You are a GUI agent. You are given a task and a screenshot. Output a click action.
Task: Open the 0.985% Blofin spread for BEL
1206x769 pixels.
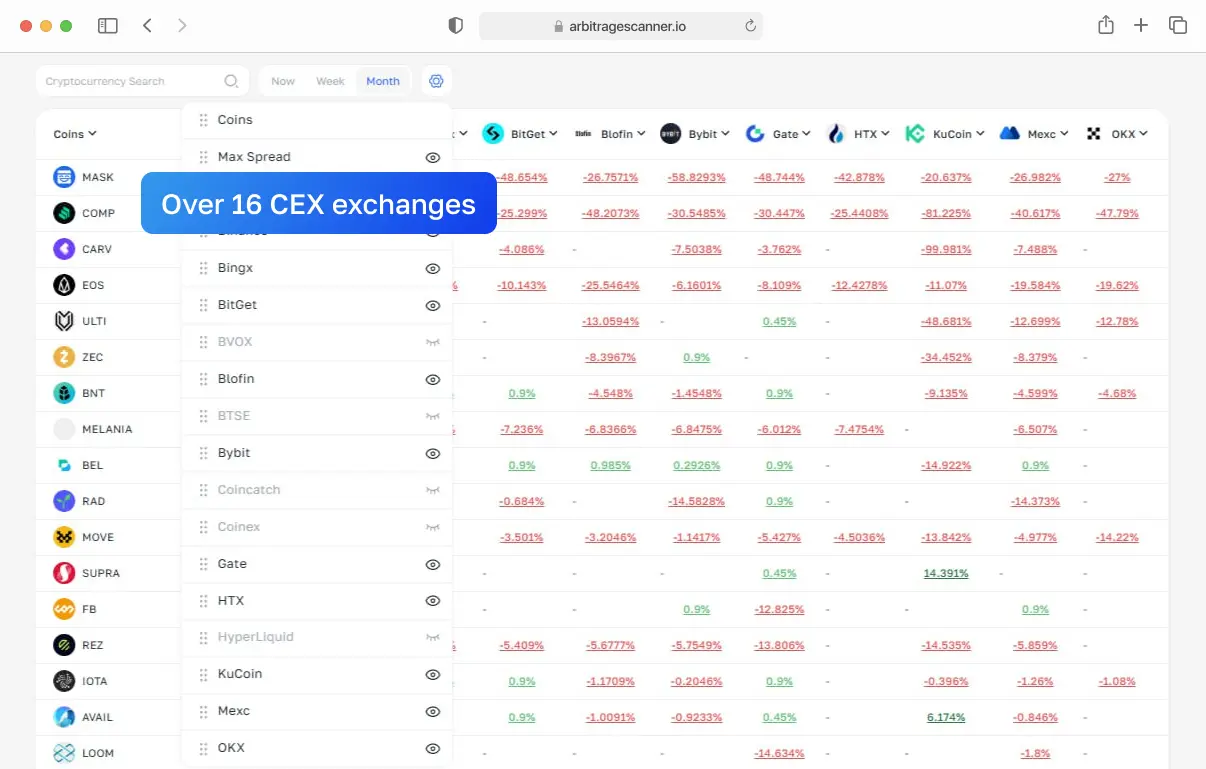click(x=610, y=465)
